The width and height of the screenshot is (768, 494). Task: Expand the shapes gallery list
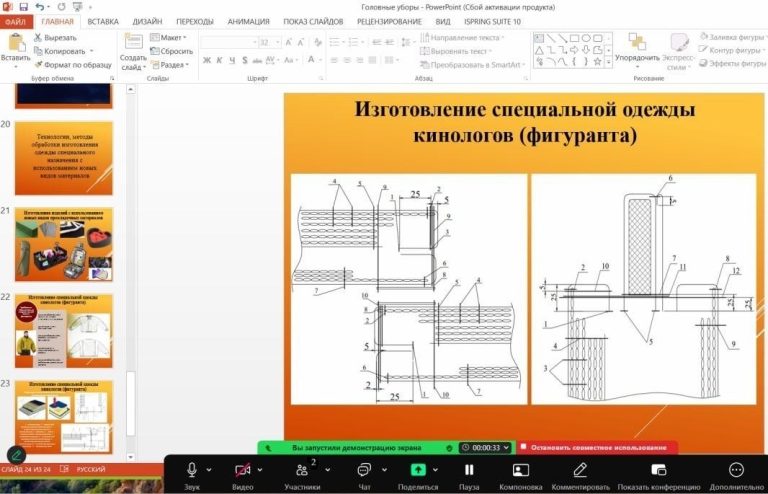(609, 62)
